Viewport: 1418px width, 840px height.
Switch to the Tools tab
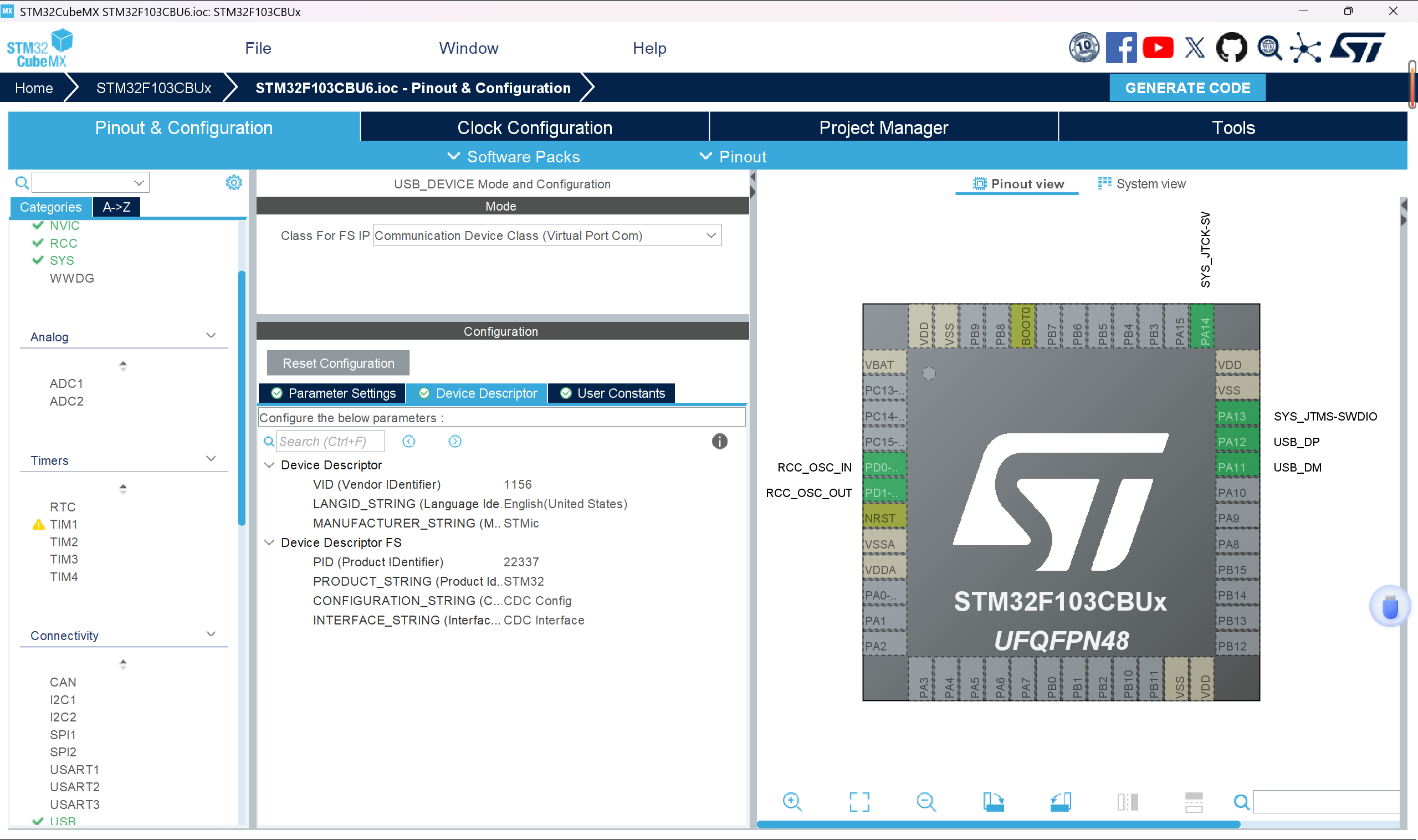tap(1233, 127)
